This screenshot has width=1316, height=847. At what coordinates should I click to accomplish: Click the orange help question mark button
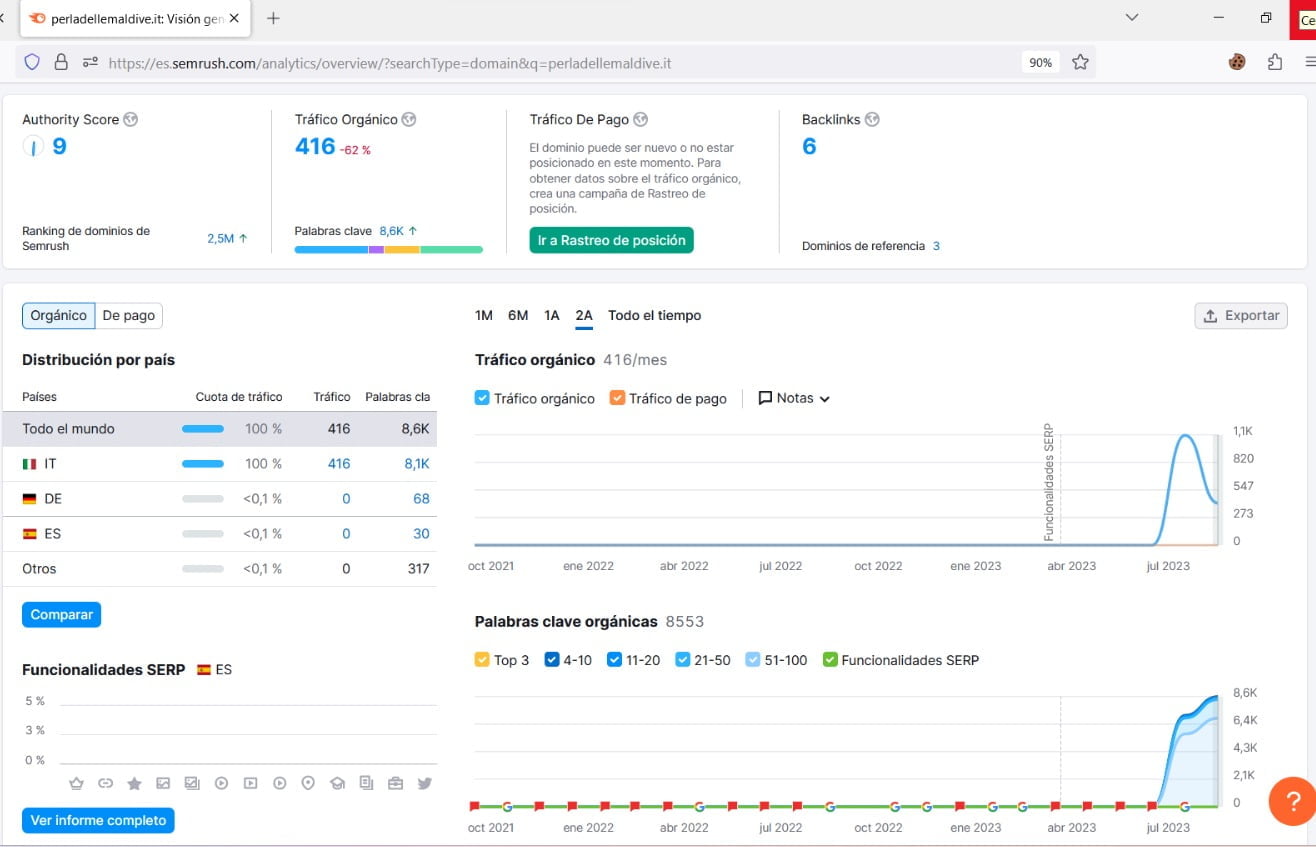coord(1291,801)
